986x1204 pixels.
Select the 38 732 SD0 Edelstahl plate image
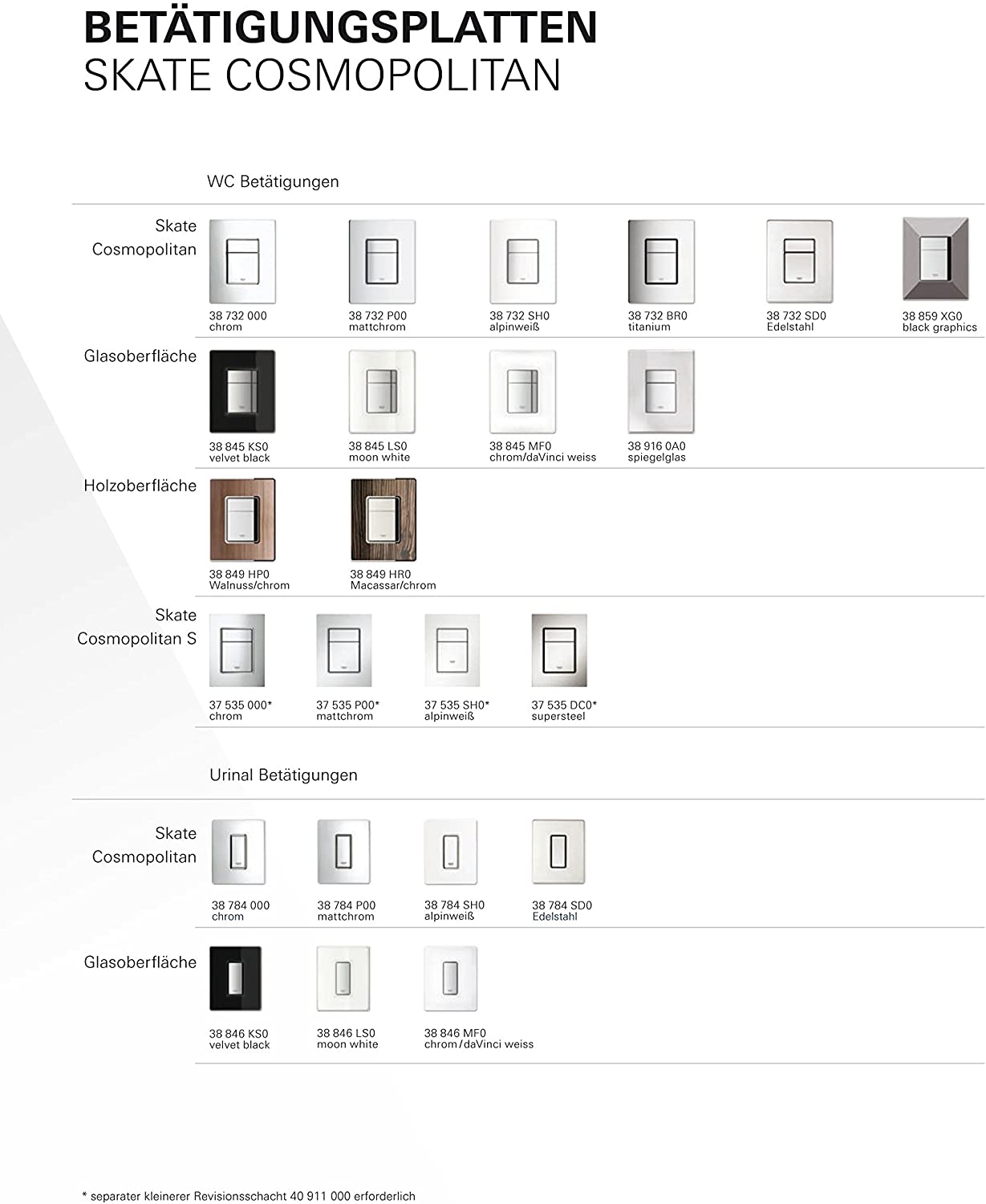pyautogui.click(x=799, y=262)
